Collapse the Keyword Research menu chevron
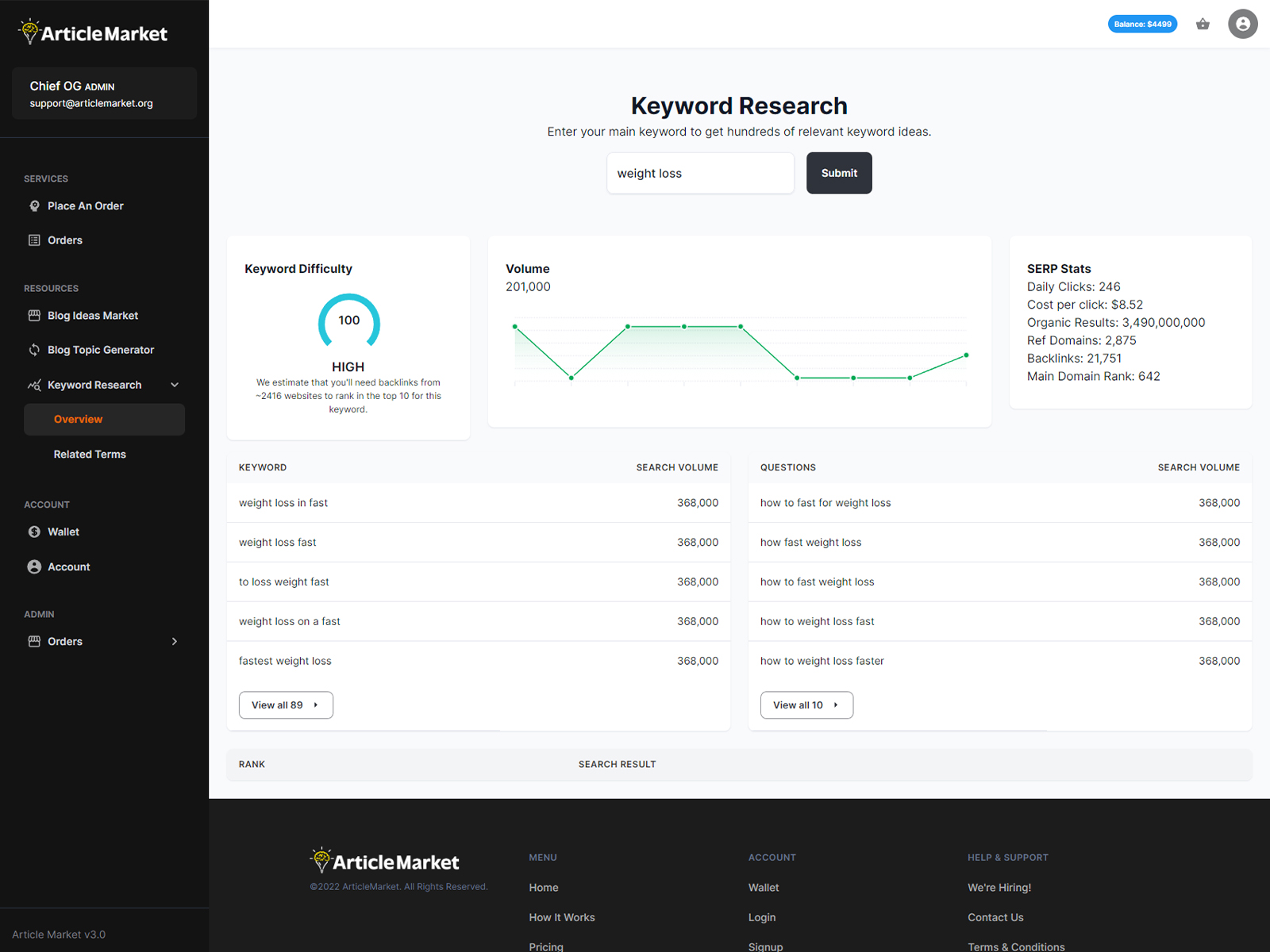Viewport: 1270px width, 952px height. [x=174, y=385]
